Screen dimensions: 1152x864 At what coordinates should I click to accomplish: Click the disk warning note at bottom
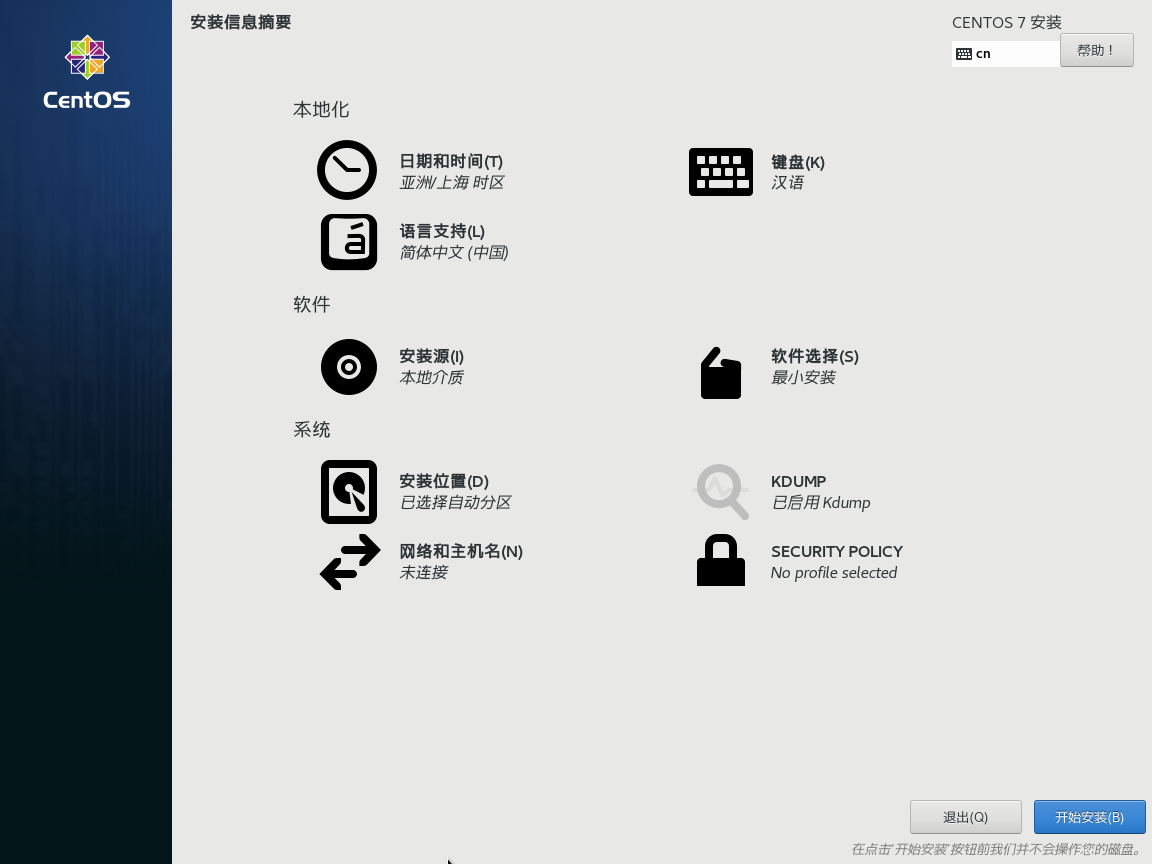(997, 849)
